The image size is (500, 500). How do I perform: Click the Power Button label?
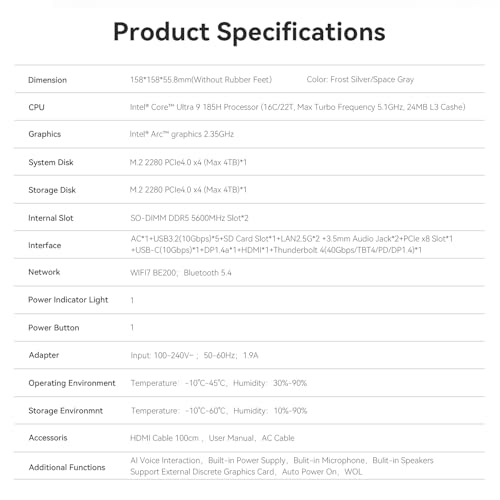click(54, 328)
